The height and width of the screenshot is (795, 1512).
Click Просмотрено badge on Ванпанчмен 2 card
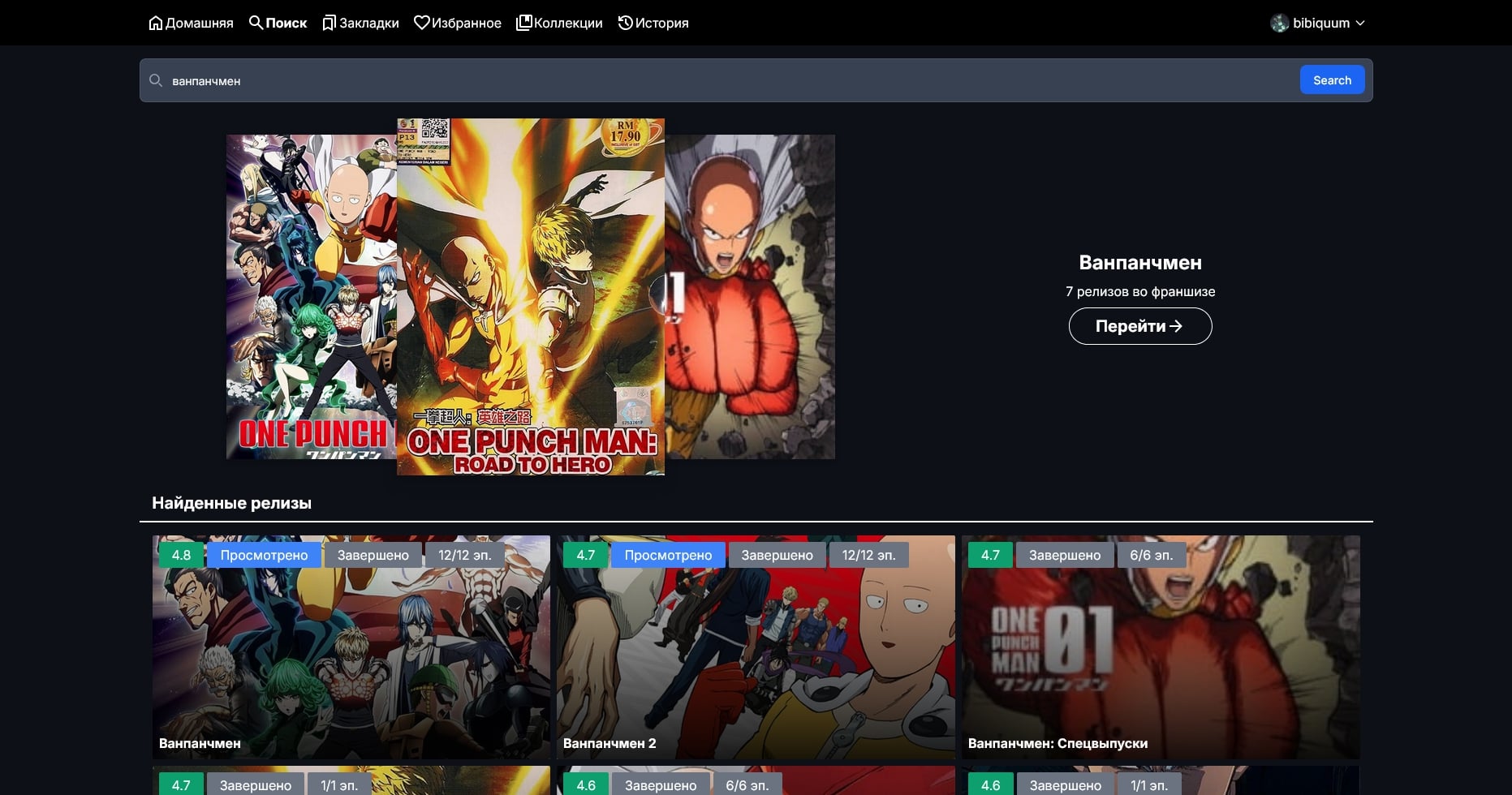point(668,555)
